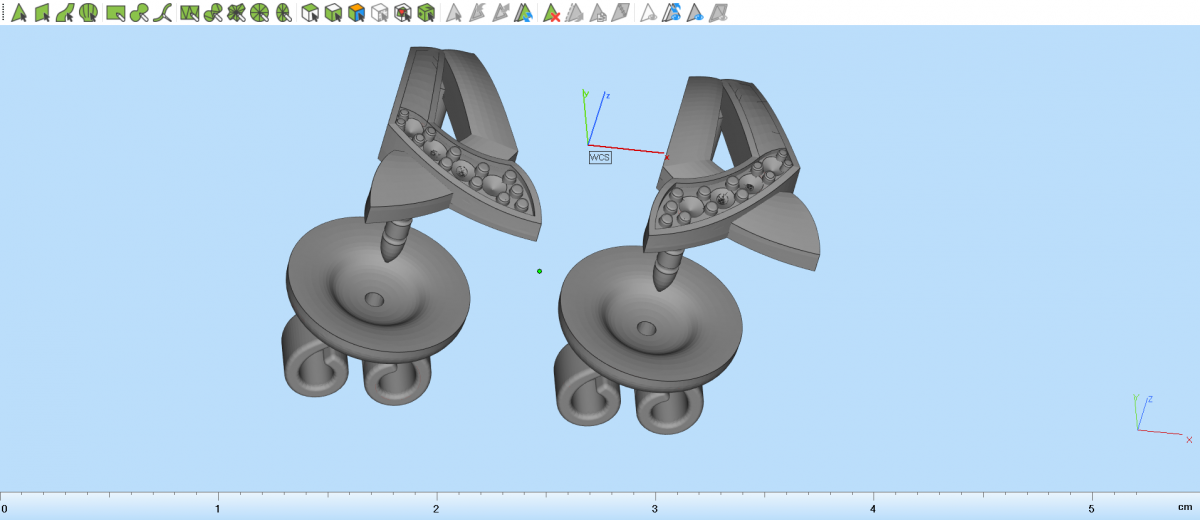Click the WCS coordinate system label
The image size is (1200, 520).
pos(599,157)
